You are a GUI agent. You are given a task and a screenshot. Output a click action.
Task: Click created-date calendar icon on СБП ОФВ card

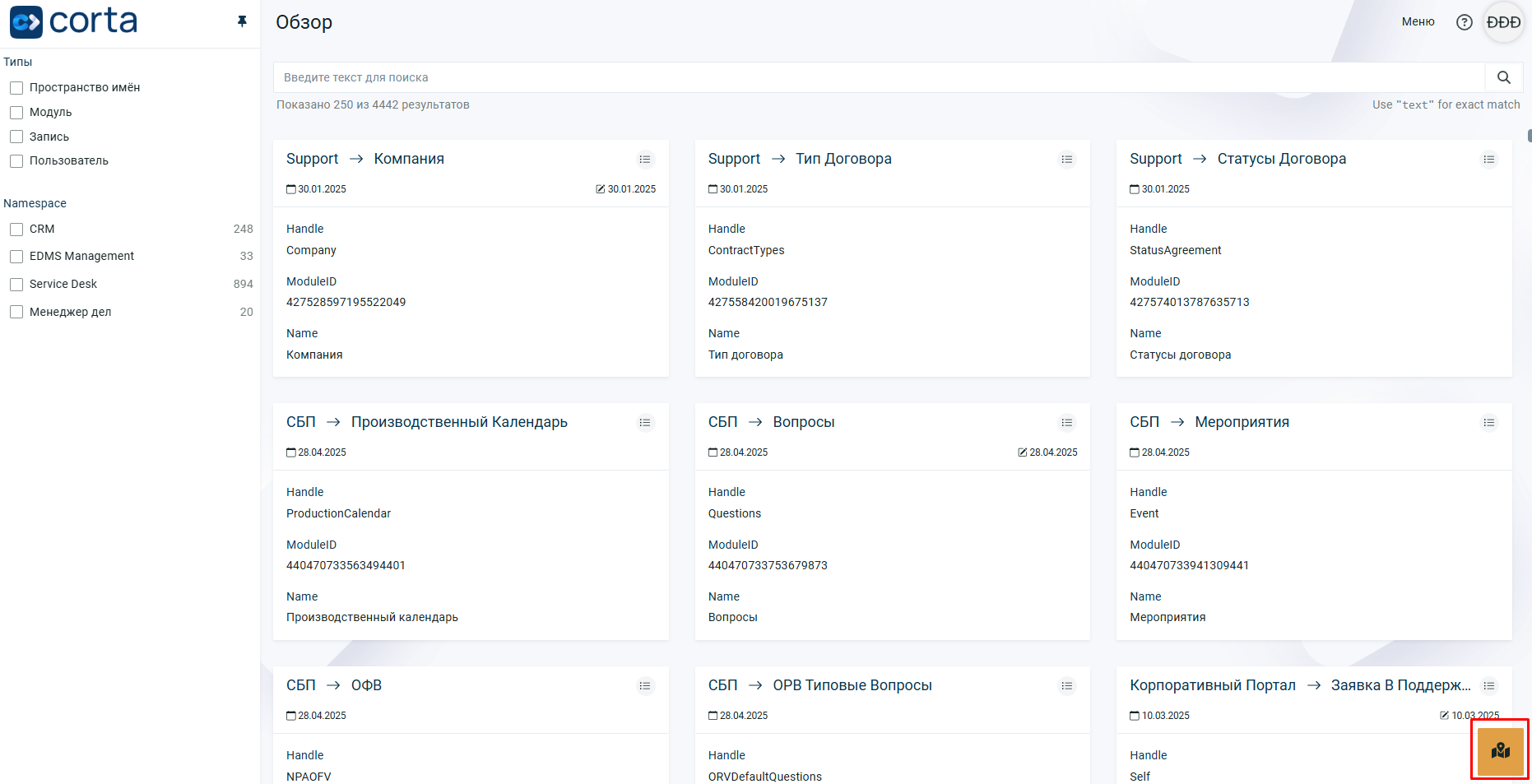(x=291, y=716)
